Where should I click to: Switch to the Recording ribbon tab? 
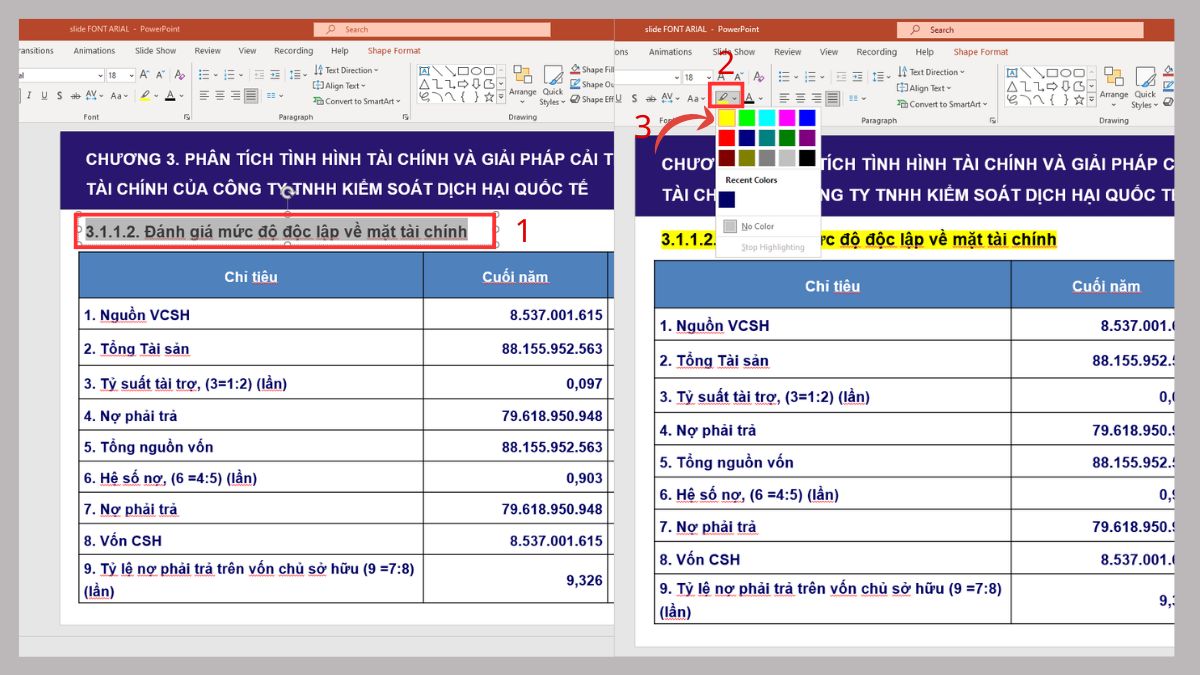click(x=293, y=50)
